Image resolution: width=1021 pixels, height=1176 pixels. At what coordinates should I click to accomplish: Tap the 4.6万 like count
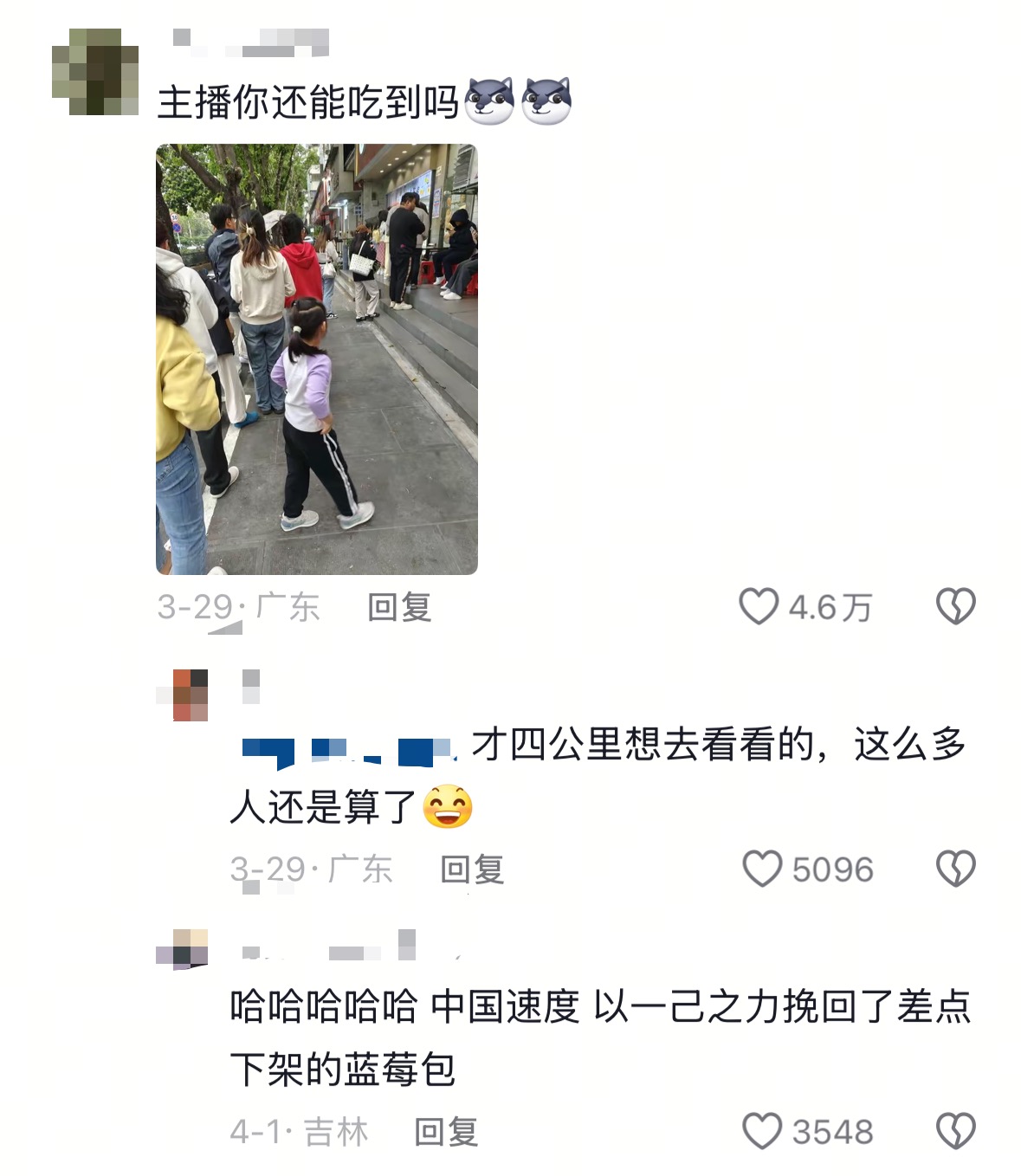[830, 607]
